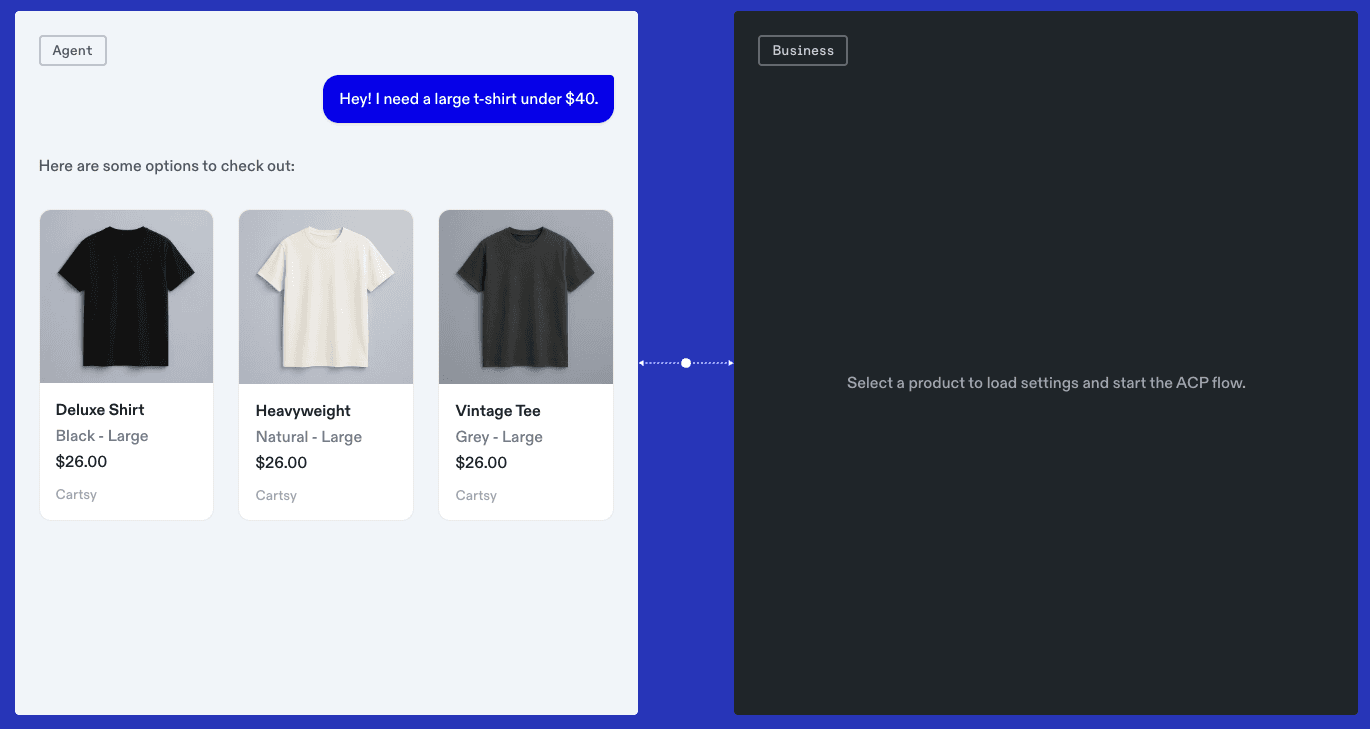This screenshot has height=729, width=1370.
Task: Click the Deluxe Shirt title text
Action: (x=100, y=410)
